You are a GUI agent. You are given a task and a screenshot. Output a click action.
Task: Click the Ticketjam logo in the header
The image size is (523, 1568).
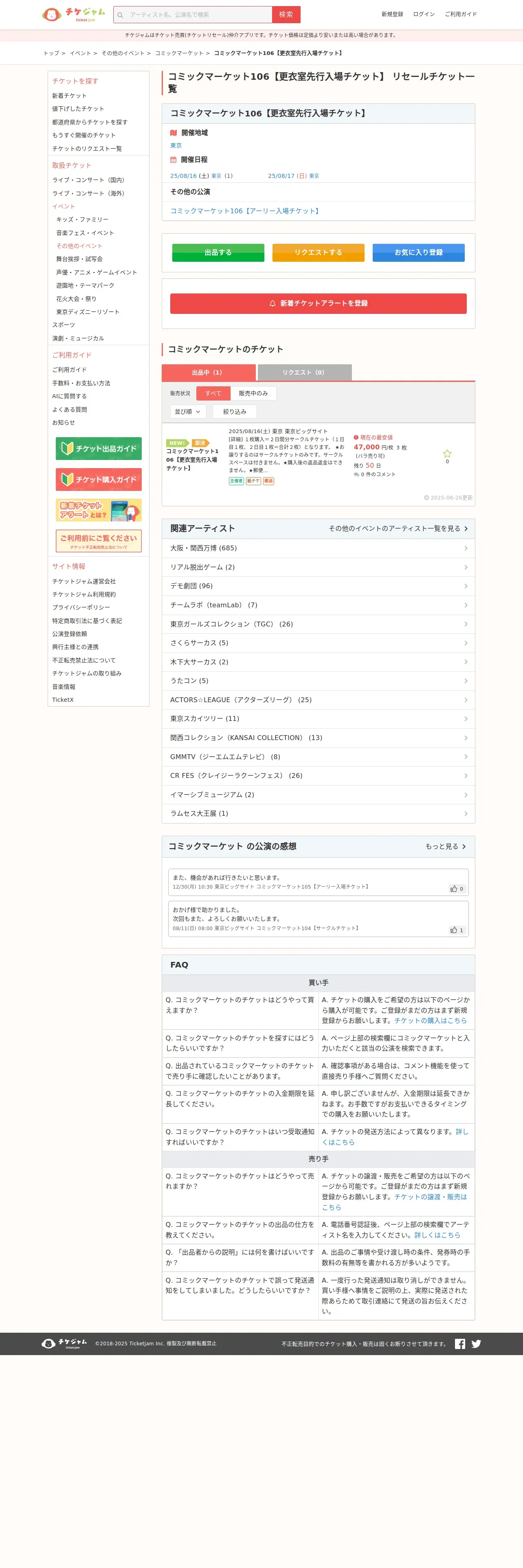tap(73, 14)
